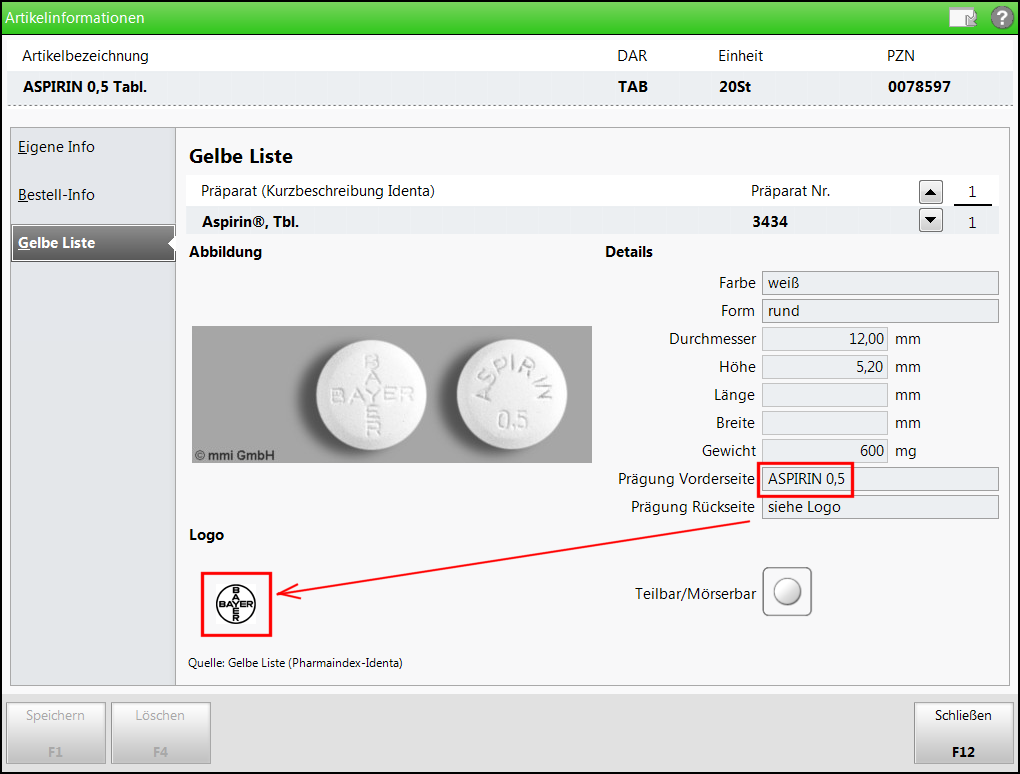Click the Logo section label
Image resolution: width=1020 pixels, height=774 pixels.
click(207, 535)
